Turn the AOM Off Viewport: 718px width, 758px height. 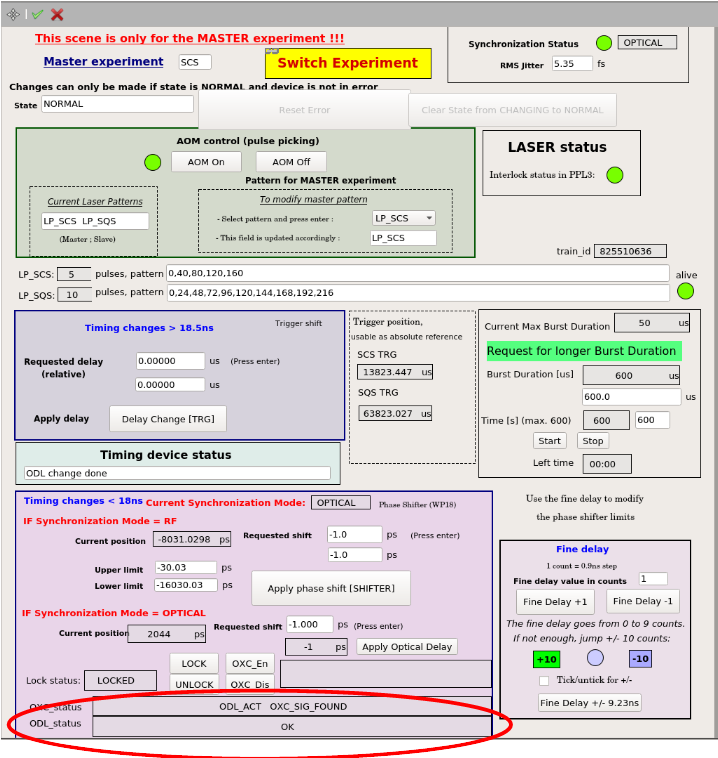click(x=291, y=162)
